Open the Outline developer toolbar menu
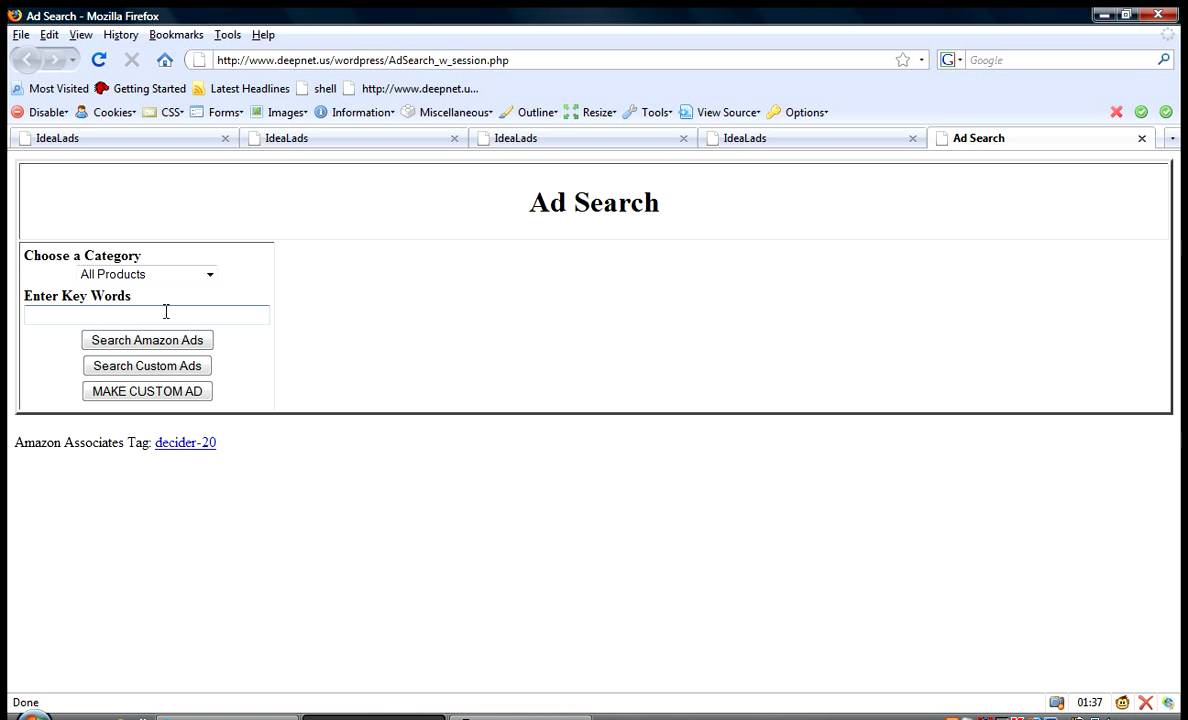Image resolution: width=1188 pixels, height=720 pixels. coord(528,112)
